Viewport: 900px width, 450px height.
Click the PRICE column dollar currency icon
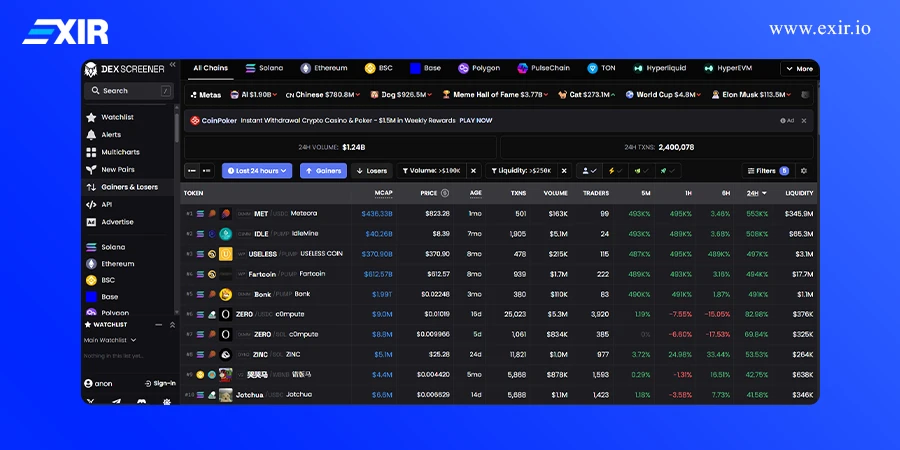click(x=444, y=193)
